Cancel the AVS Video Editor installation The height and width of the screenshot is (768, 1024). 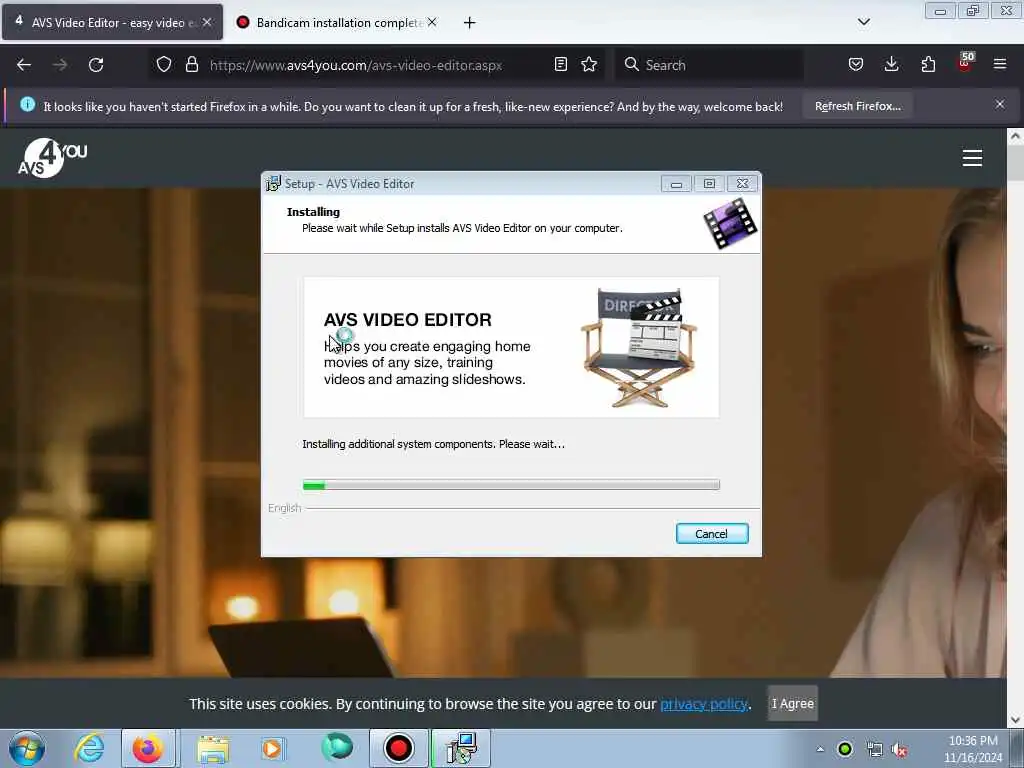point(712,534)
